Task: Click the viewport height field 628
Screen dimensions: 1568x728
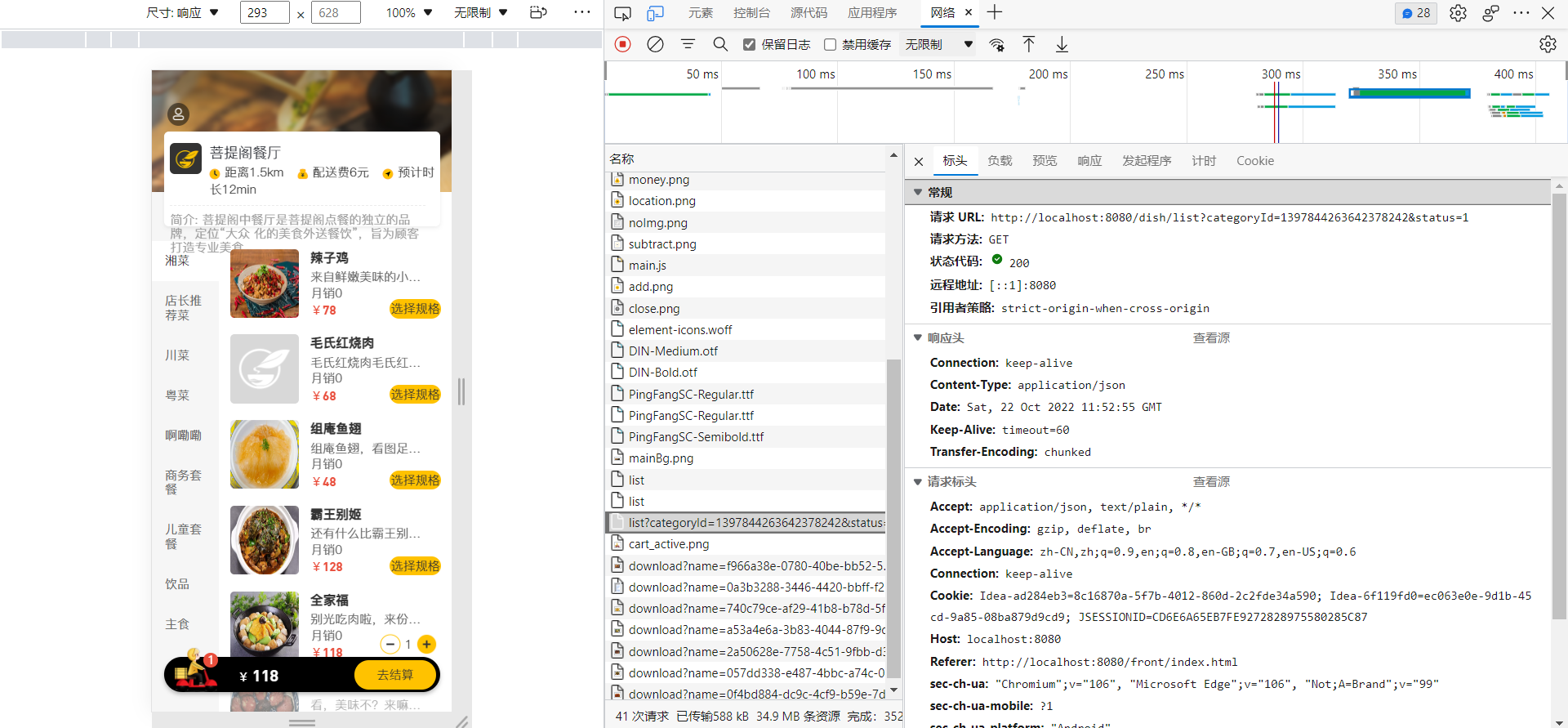Action: pyautogui.click(x=335, y=12)
